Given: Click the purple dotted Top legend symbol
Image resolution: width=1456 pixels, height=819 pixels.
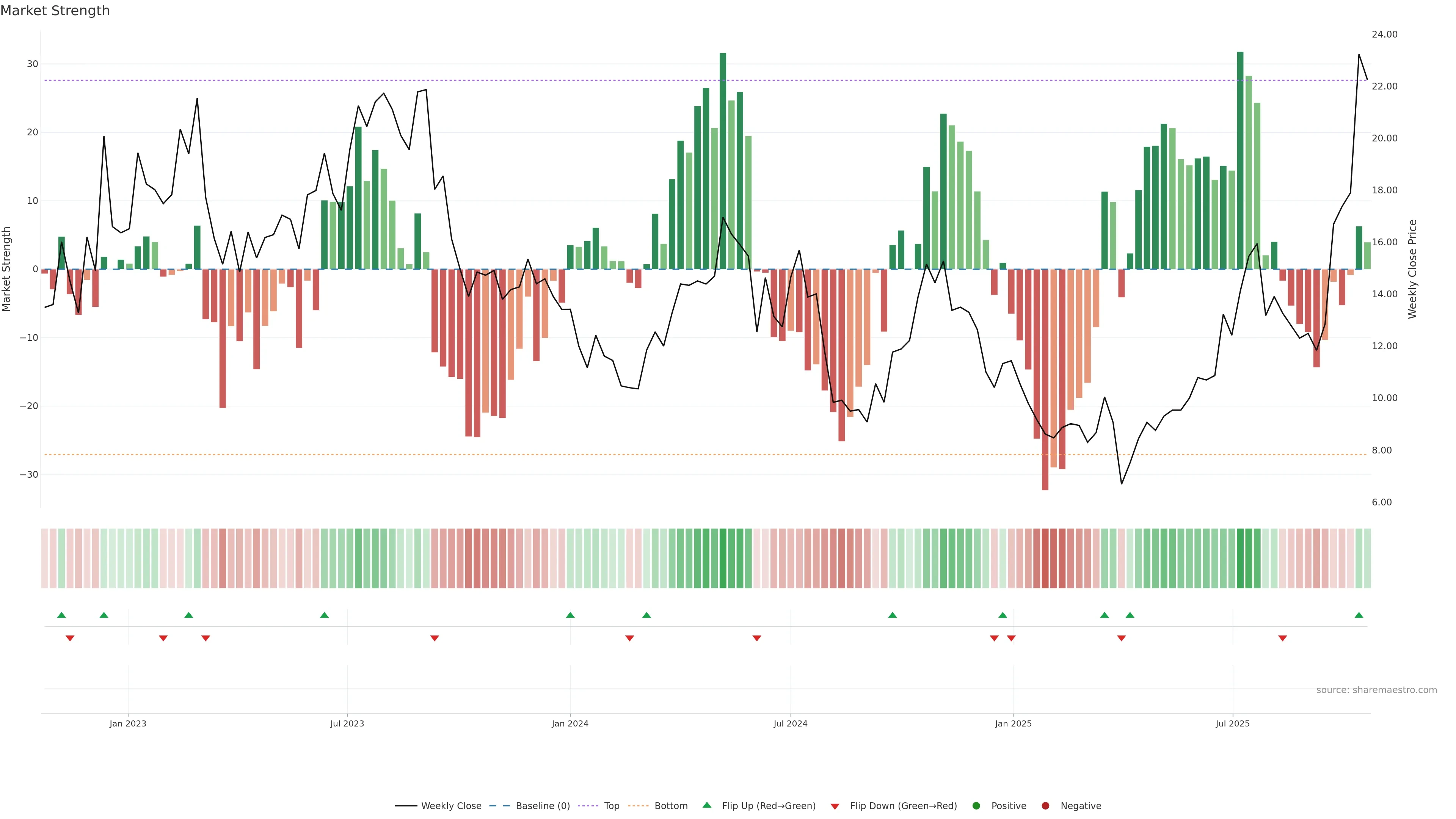Looking at the screenshot, I should point(588,805).
